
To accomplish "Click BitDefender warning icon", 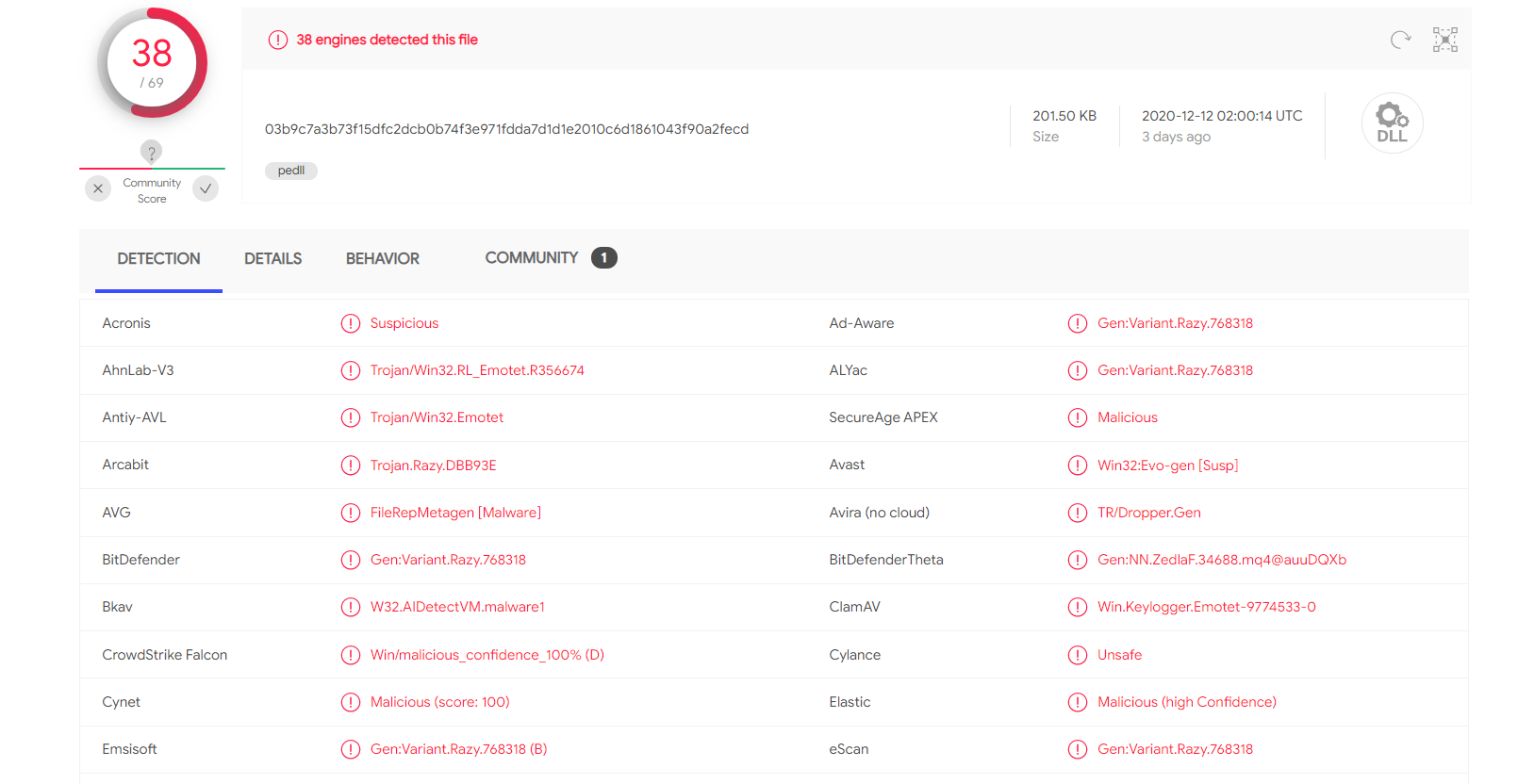I will (351, 560).
